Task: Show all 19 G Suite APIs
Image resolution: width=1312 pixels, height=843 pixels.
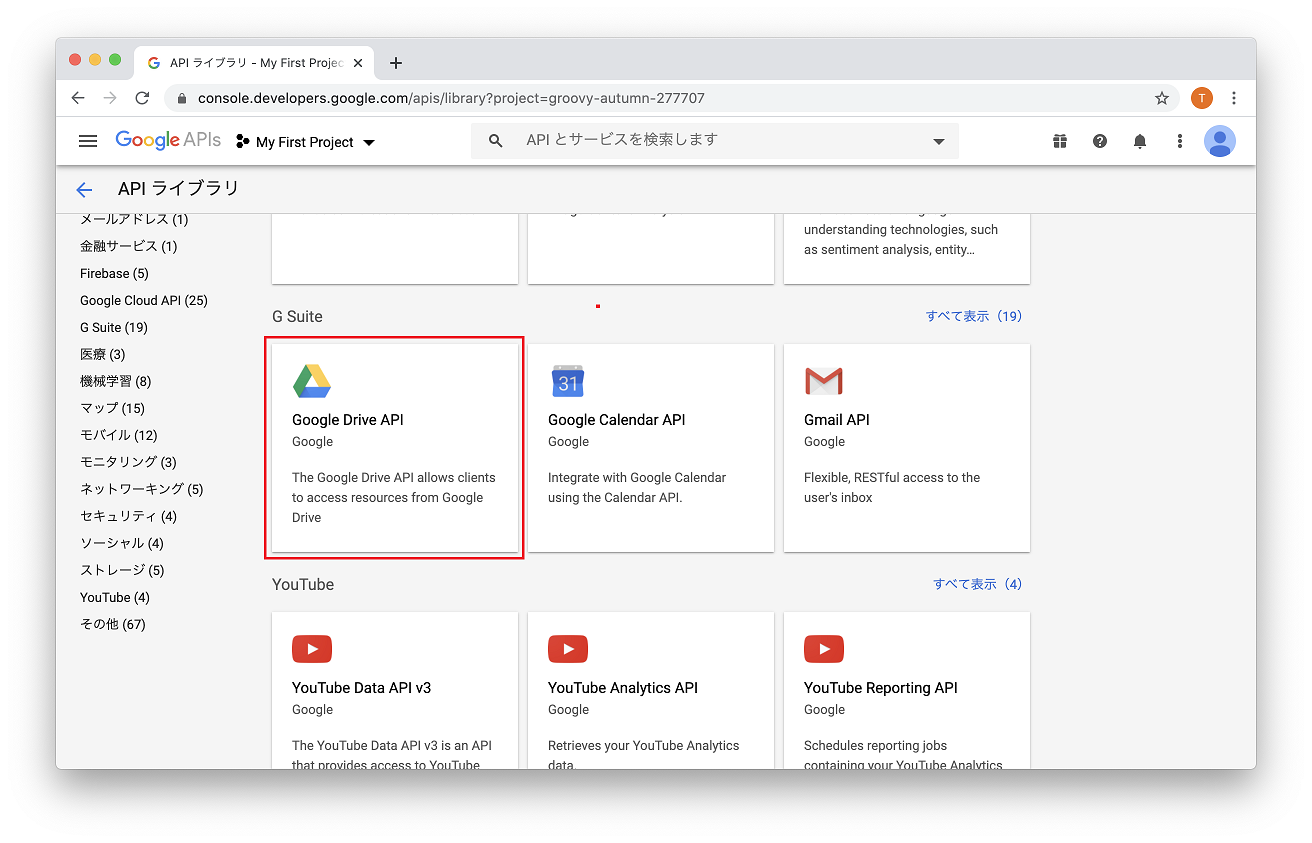Action: (974, 316)
